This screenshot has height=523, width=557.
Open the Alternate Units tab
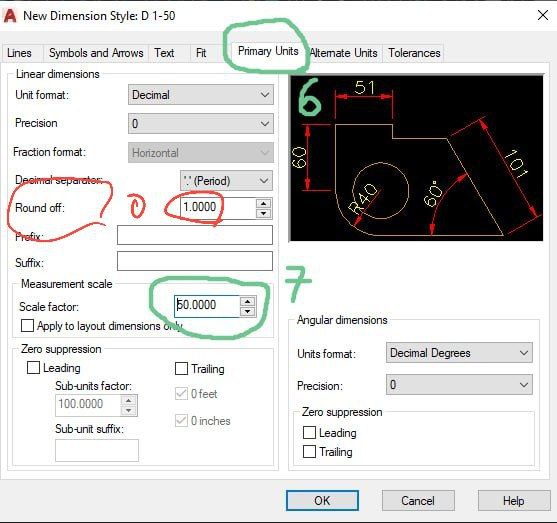(344, 53)
